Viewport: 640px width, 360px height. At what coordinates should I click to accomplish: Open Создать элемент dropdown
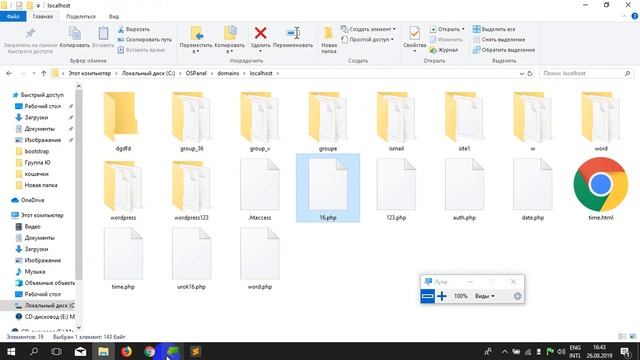[368, 29]
